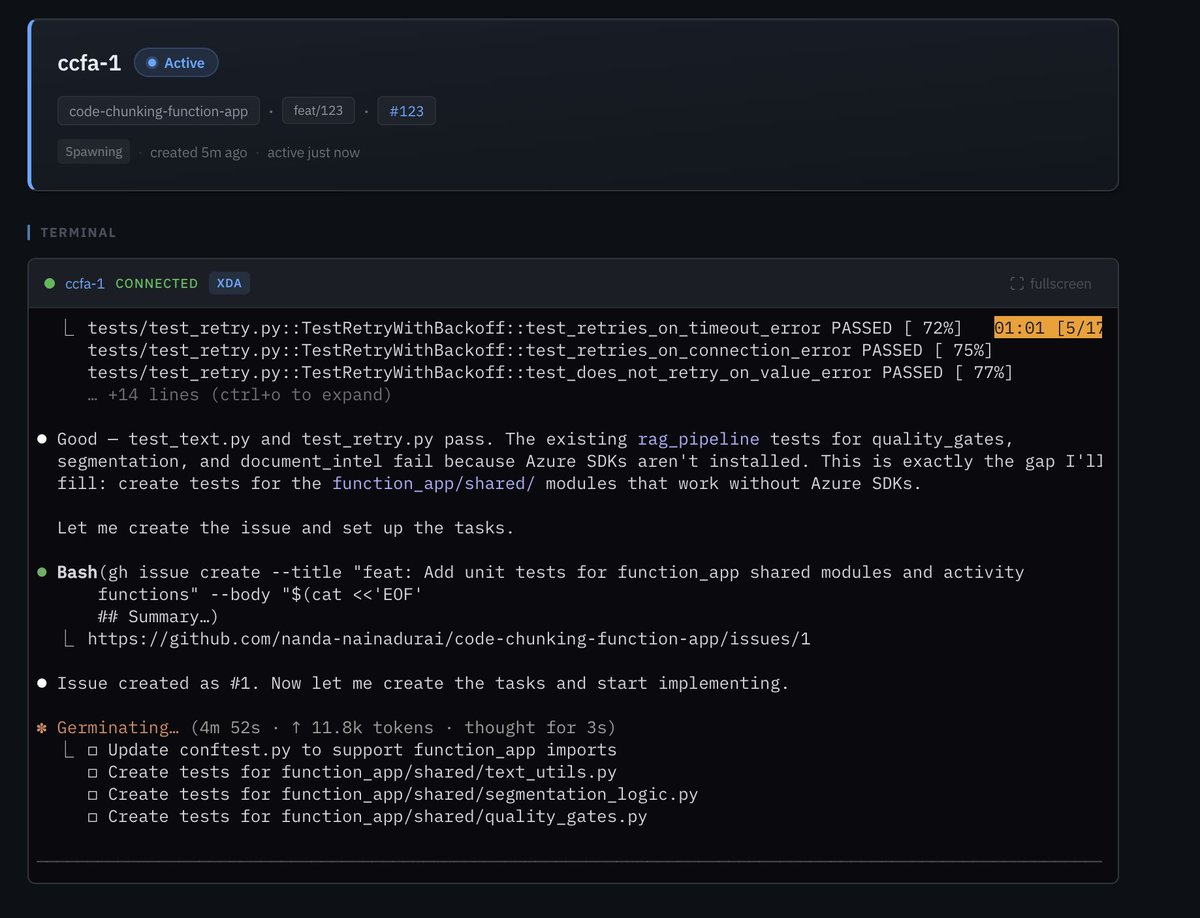Click the XDA badge in terminal header
The height and width of the screenshot is (918, 1200).
coord(229,284)
